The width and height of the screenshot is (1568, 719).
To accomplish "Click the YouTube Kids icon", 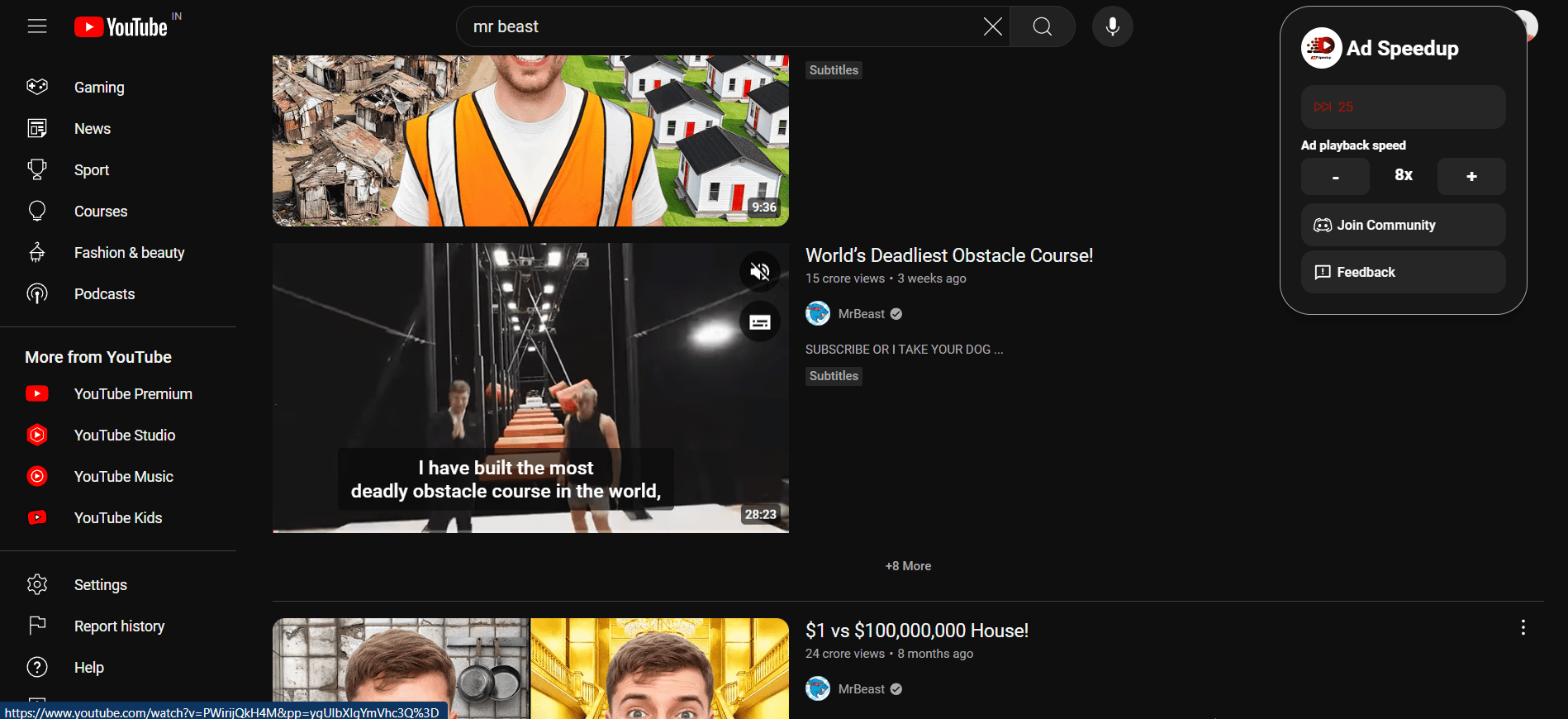I will coord(37,517).
